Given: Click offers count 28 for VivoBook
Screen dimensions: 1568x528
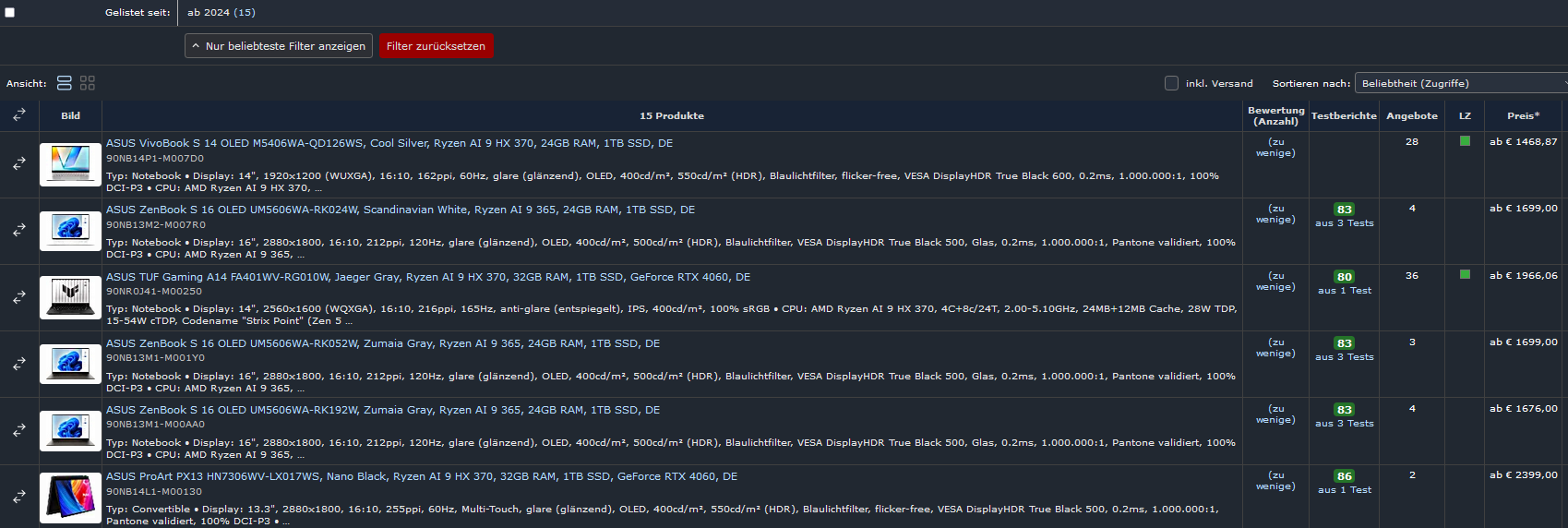Looking at the screenshot, I should [1412, 142].
